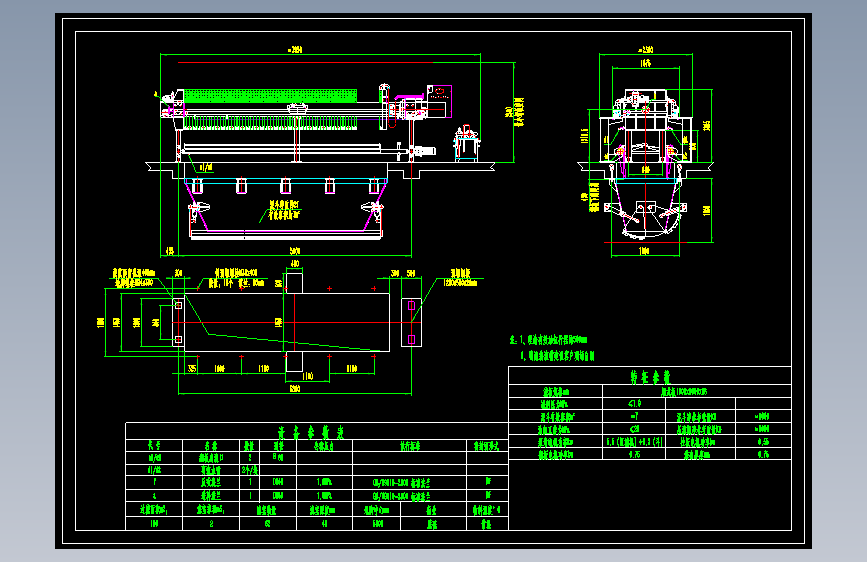Screen dimensions: 867x562
Task: Click the title of the right-hand parameter table
Action: 650,377
